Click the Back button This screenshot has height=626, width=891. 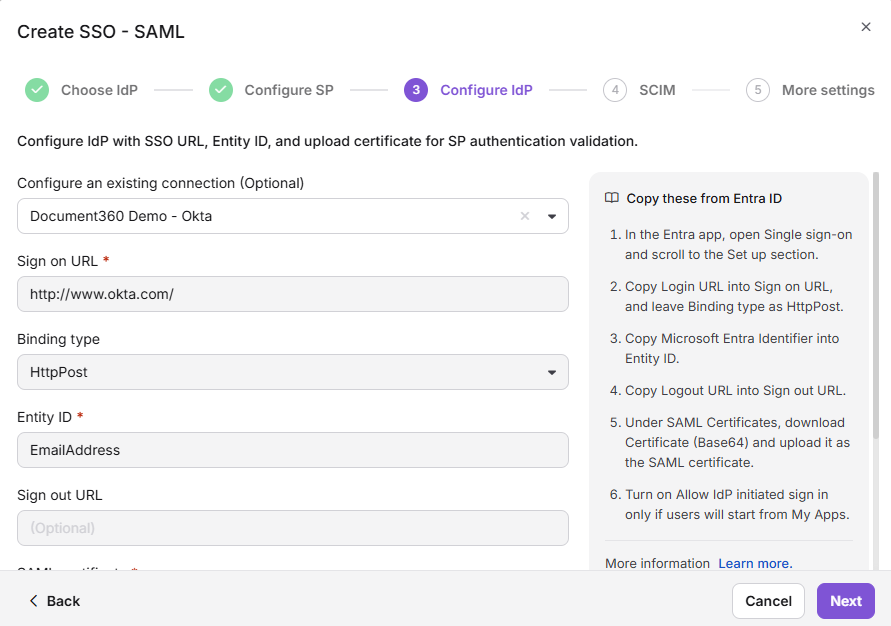click(x=55, y=601)
